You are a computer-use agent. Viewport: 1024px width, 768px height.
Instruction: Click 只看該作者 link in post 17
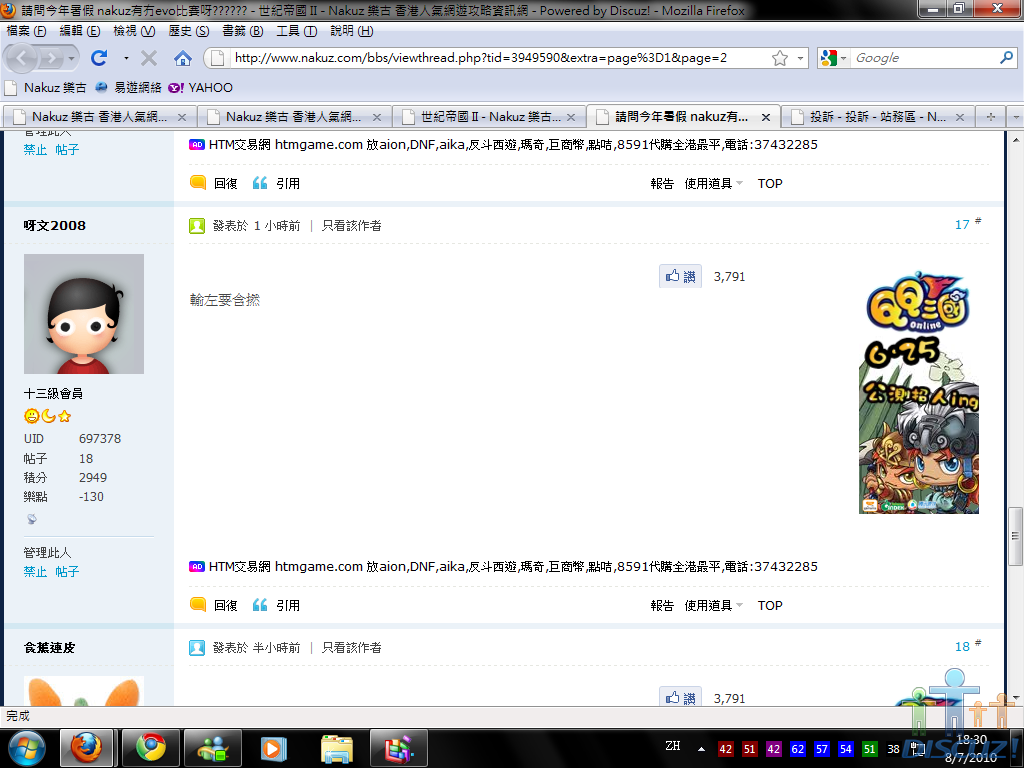coord(351,226)
